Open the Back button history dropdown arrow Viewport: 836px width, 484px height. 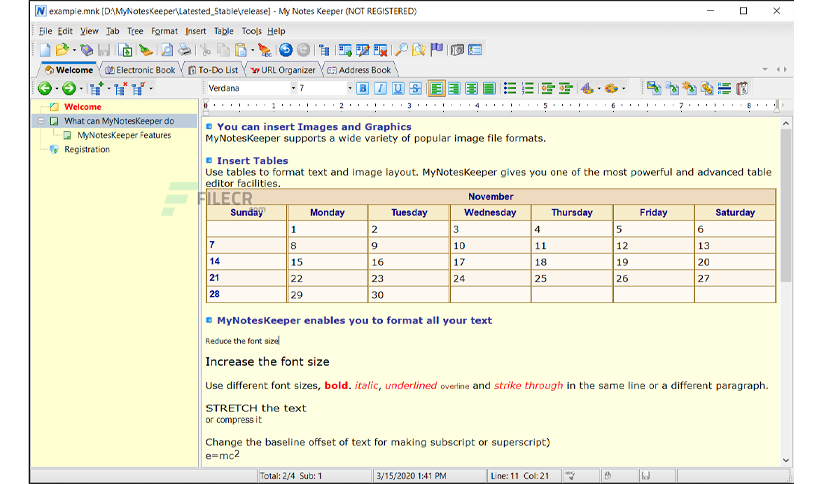(57, 89)
